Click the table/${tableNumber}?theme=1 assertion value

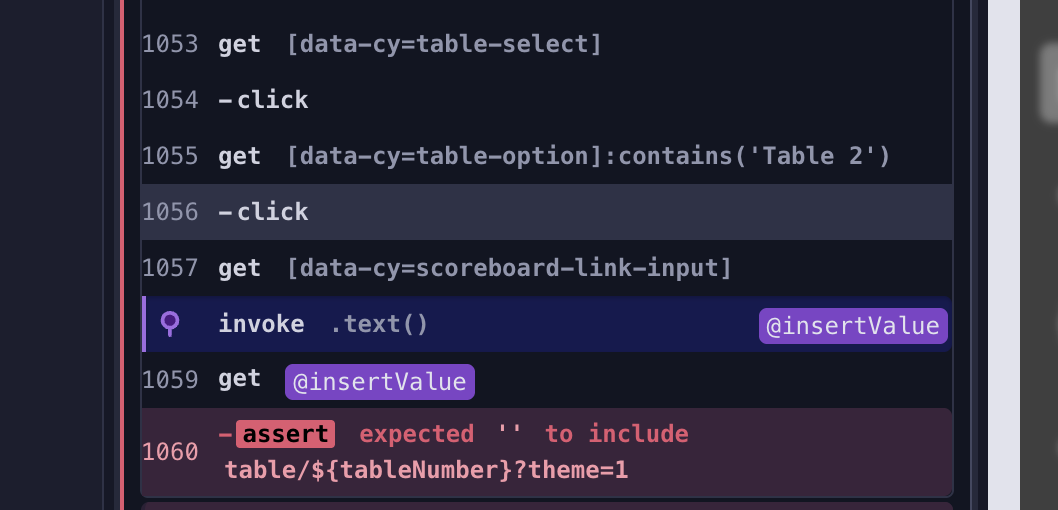[426, 470]
